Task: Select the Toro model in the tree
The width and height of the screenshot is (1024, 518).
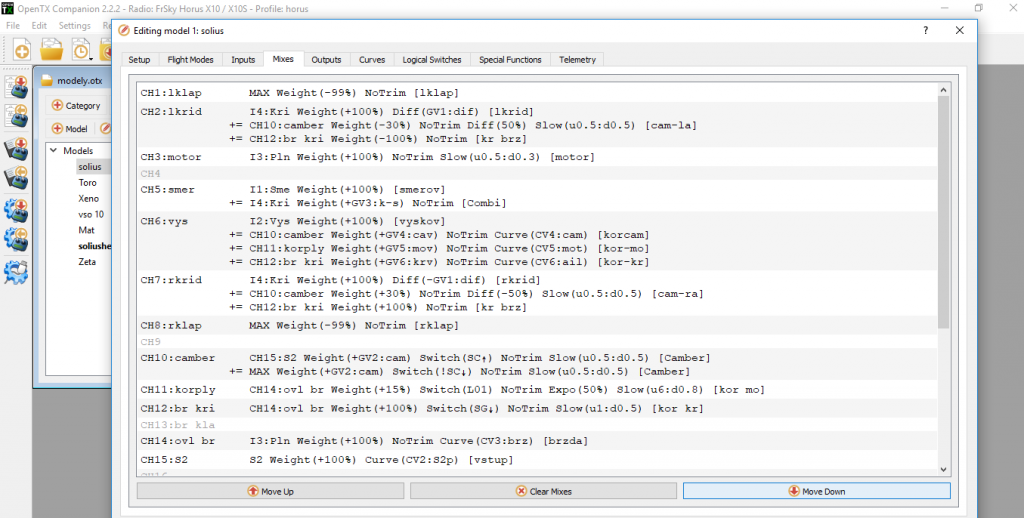Action: click(x=88, y=183)
